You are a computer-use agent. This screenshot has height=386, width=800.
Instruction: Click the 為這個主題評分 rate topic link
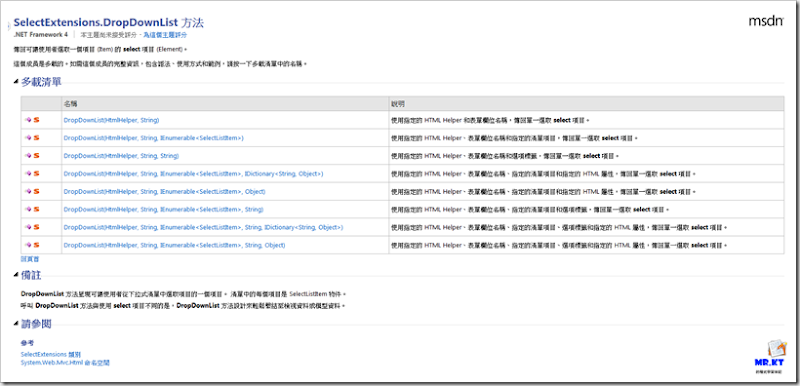[165, 35]
